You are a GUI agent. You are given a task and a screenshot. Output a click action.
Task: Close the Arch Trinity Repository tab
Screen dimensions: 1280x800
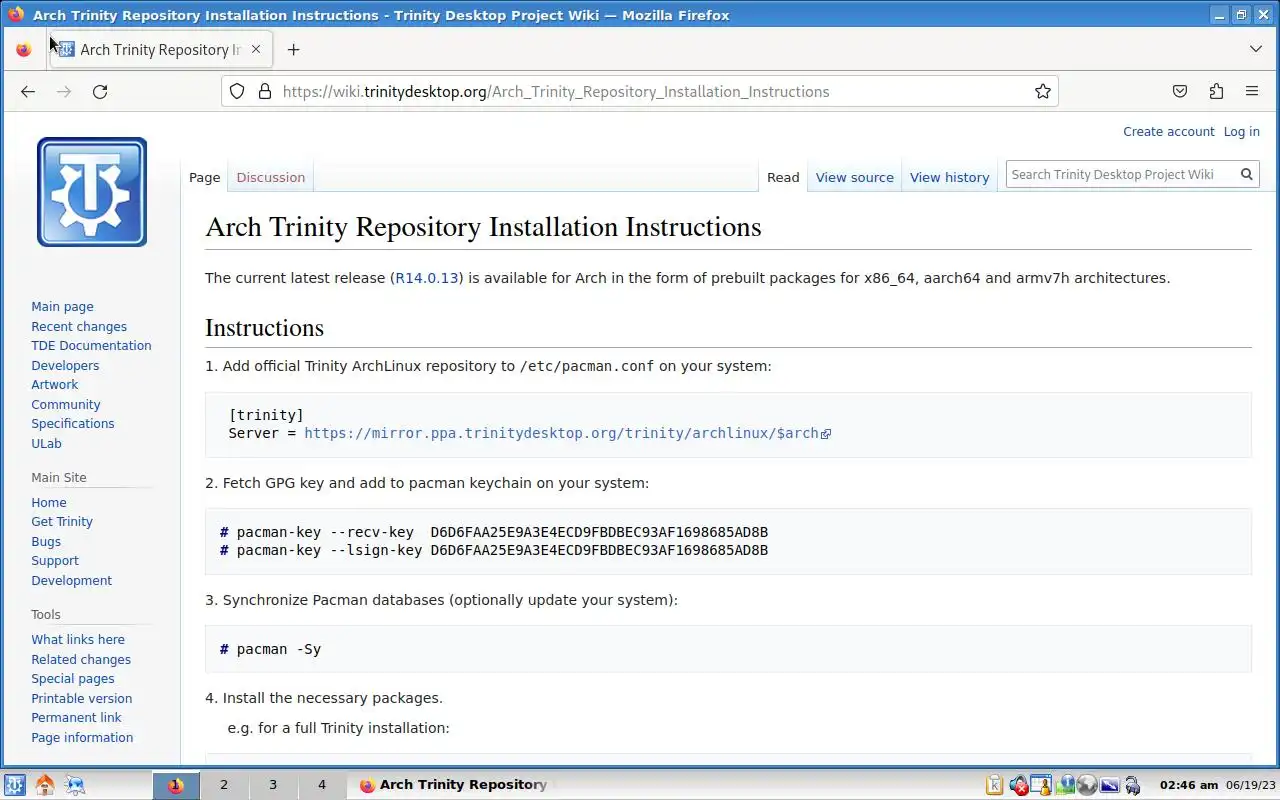[x=256, y=49]
